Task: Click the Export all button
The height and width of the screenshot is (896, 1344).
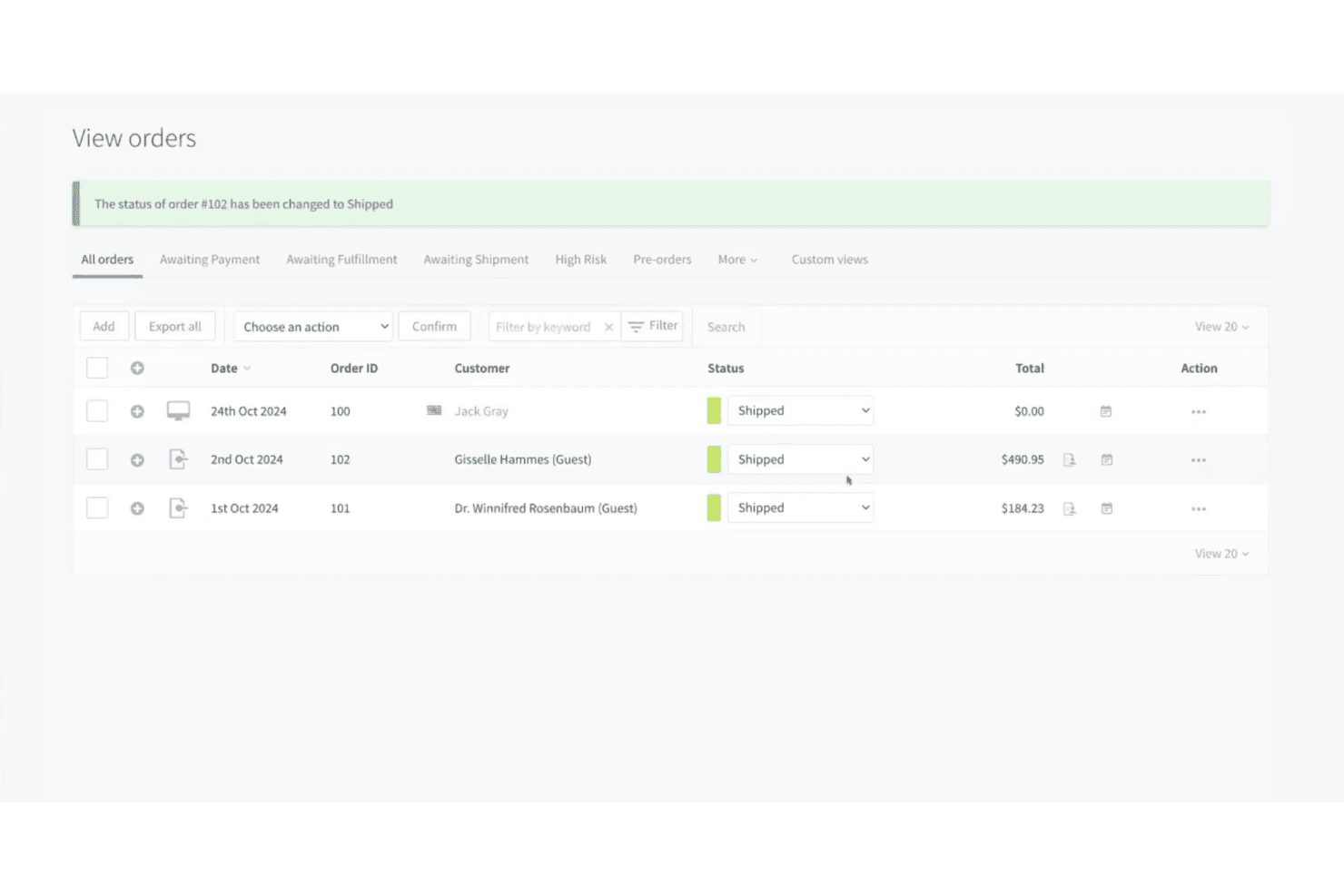Action: click(175, 326)
